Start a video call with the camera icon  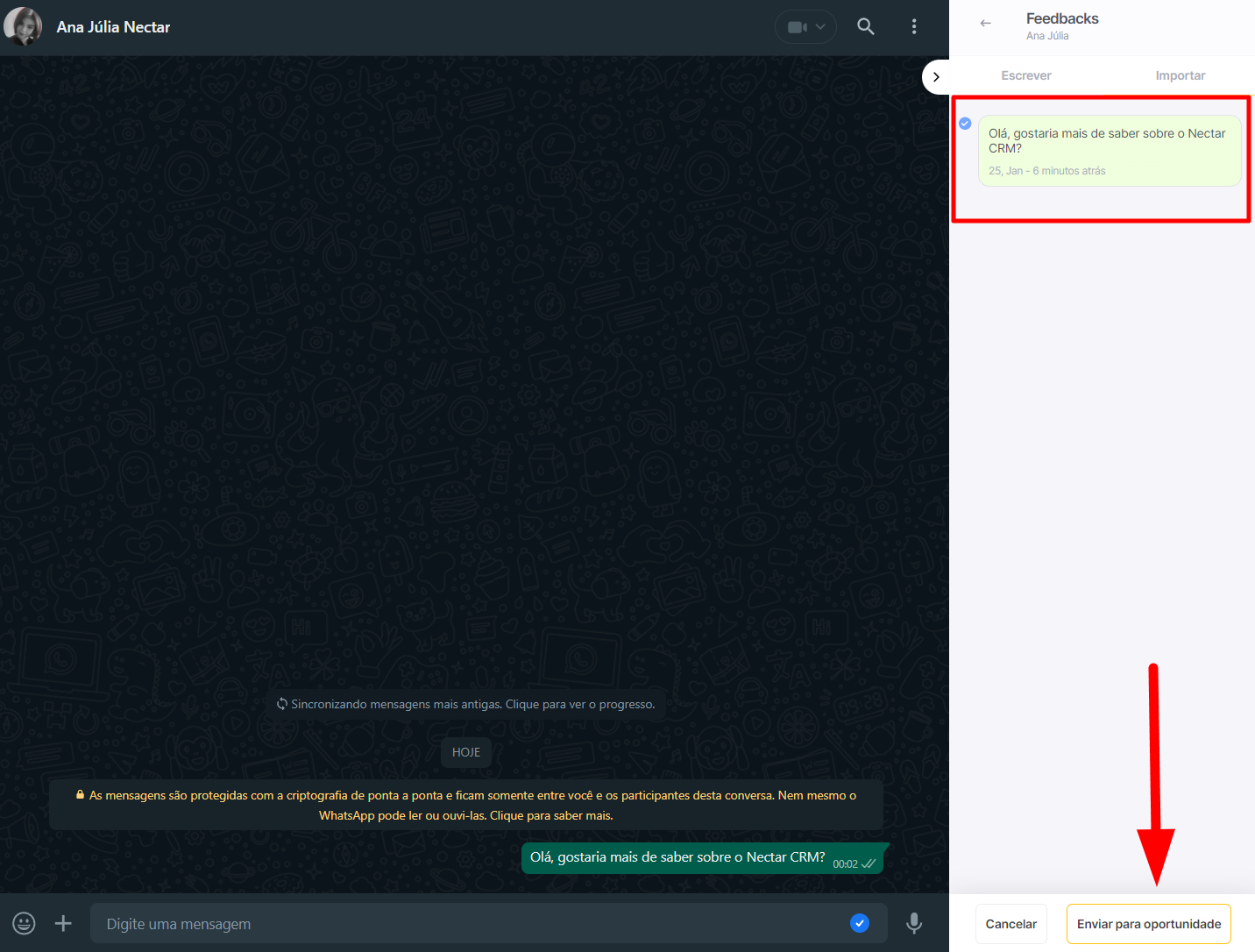click(x=796, y=27)
